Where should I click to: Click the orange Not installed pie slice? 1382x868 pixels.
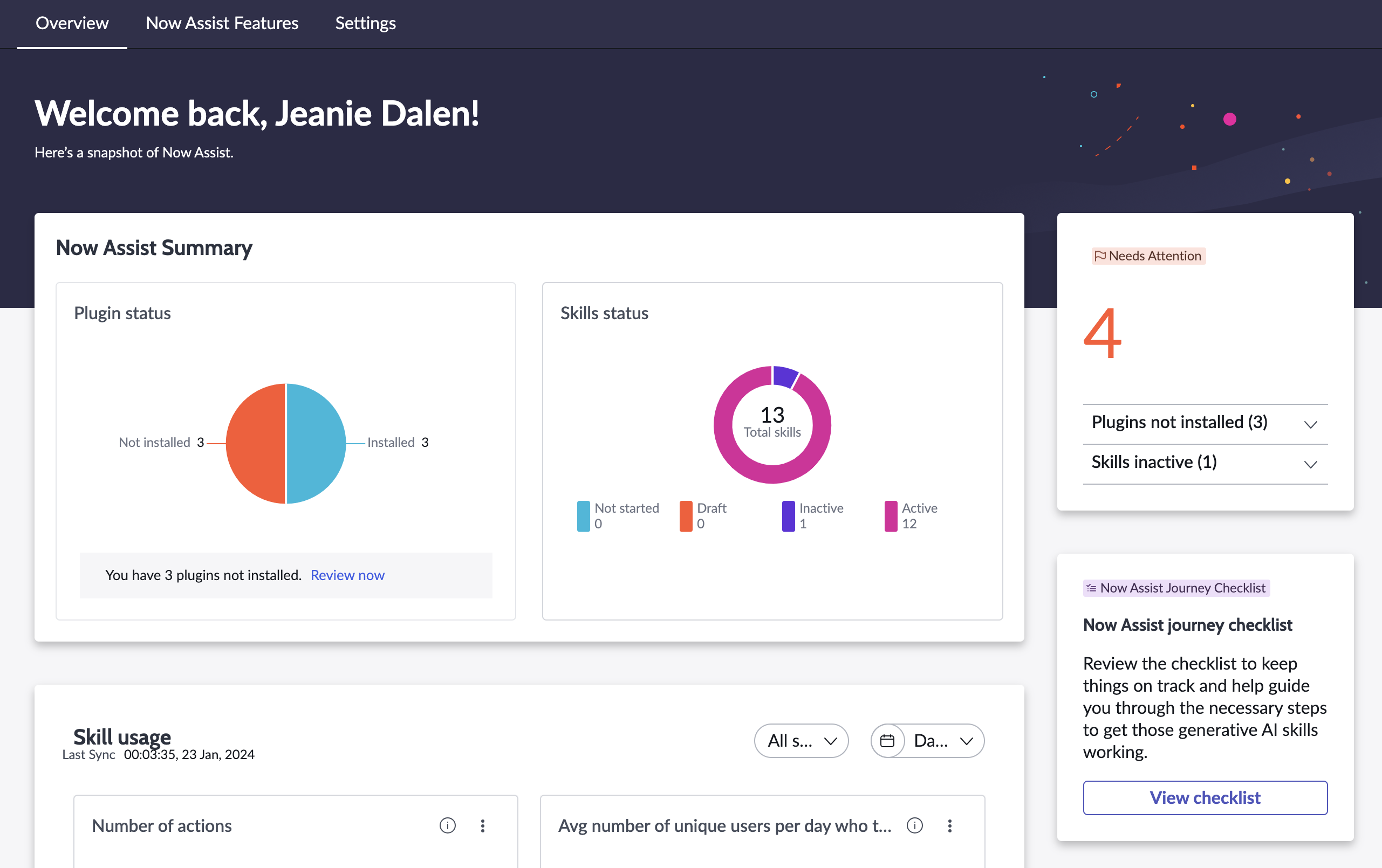click(255, 444)
